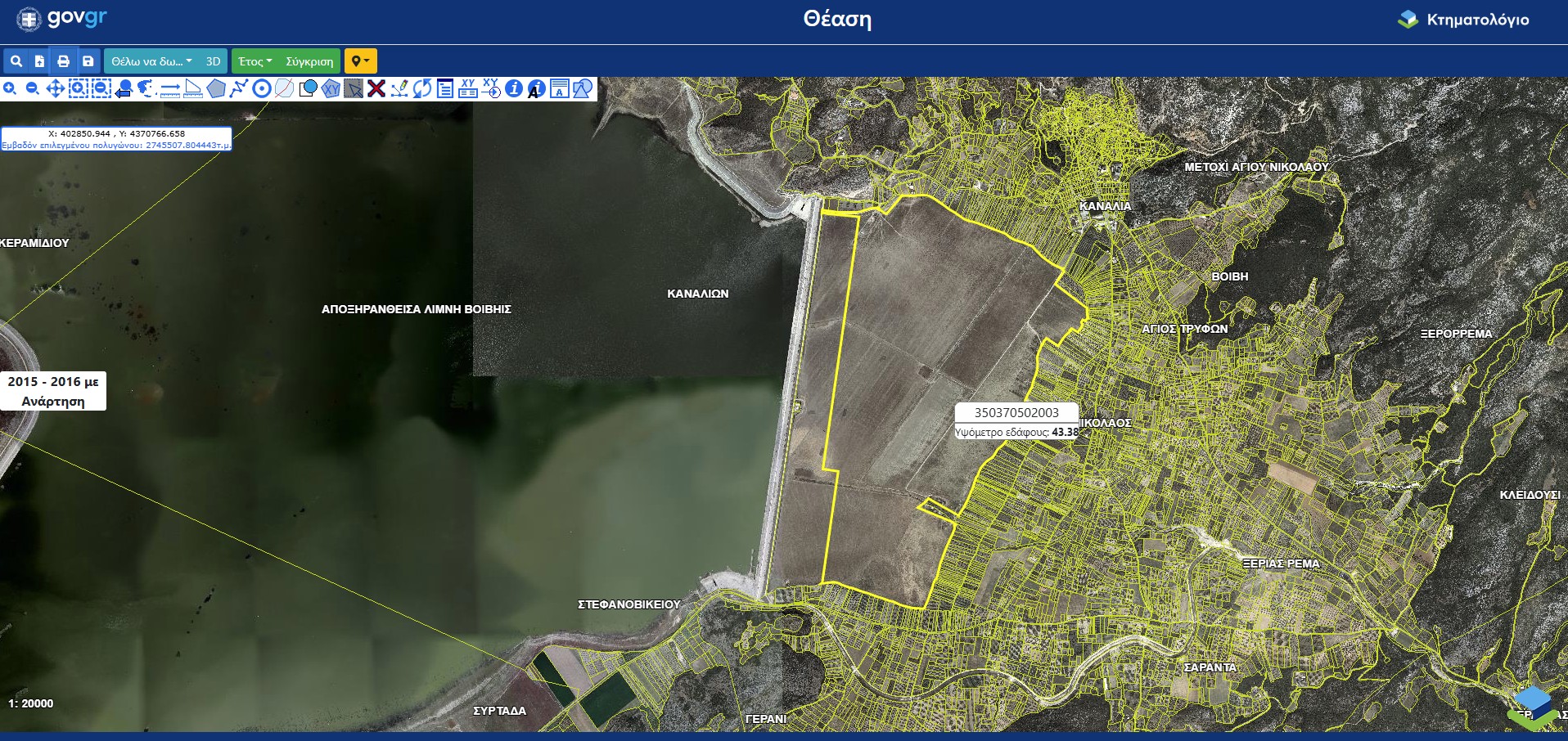Screen dimensions: 1568x741
Task: Open the Κτηματολόγιο link in header
Action: click(x=1463, y=20)
